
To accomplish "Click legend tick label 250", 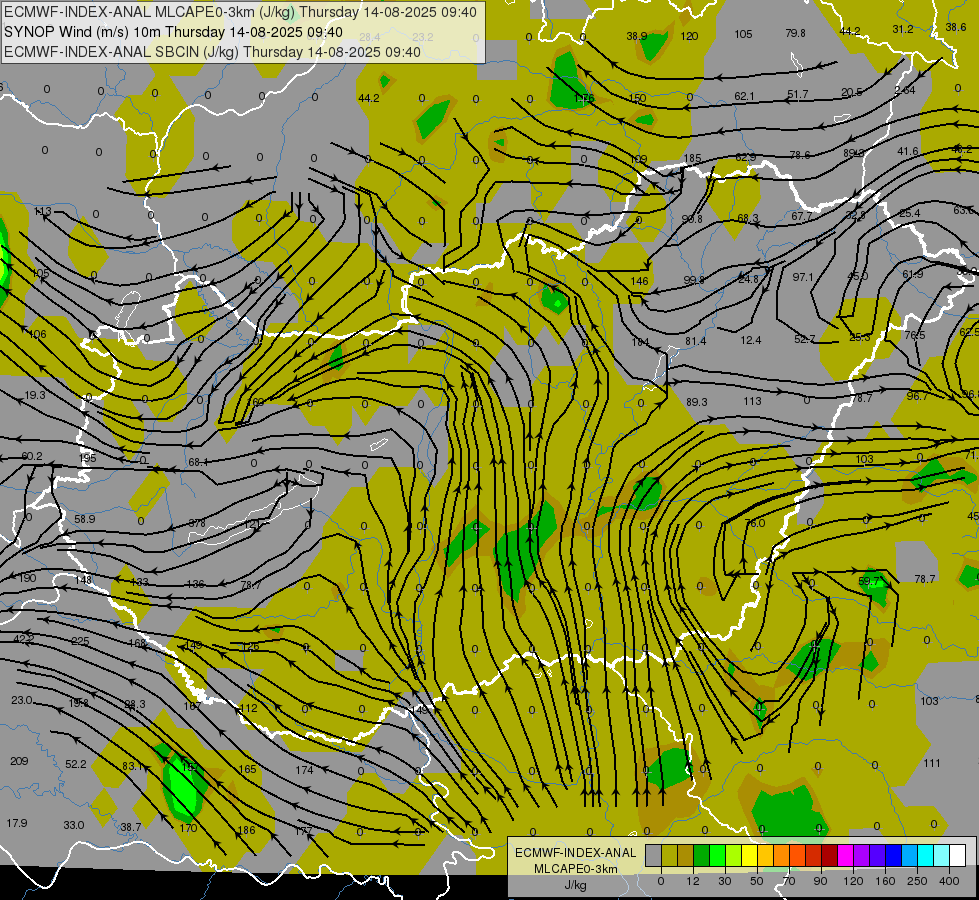I will coord(917,881).
